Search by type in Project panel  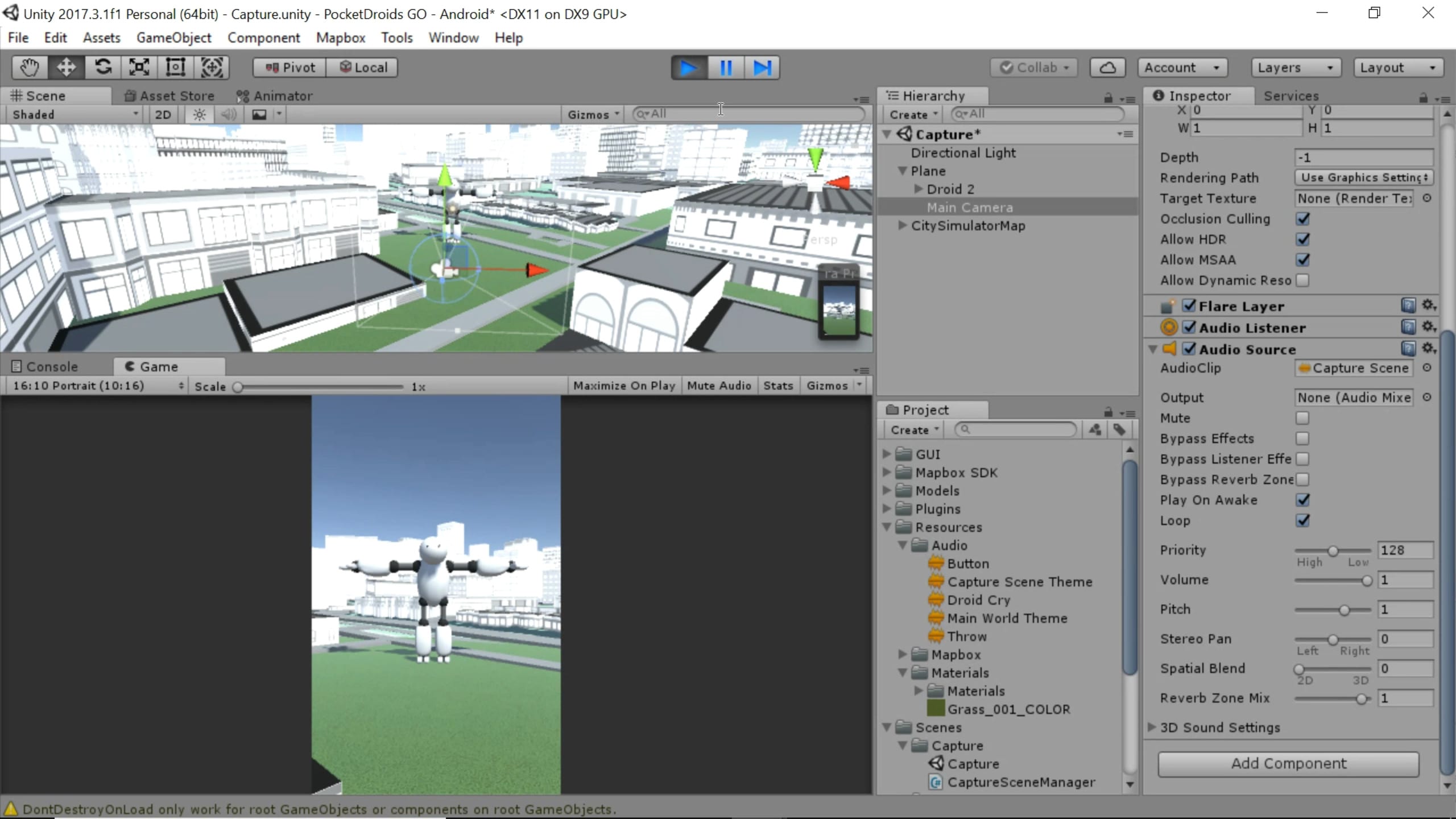tap(1095, 430)
